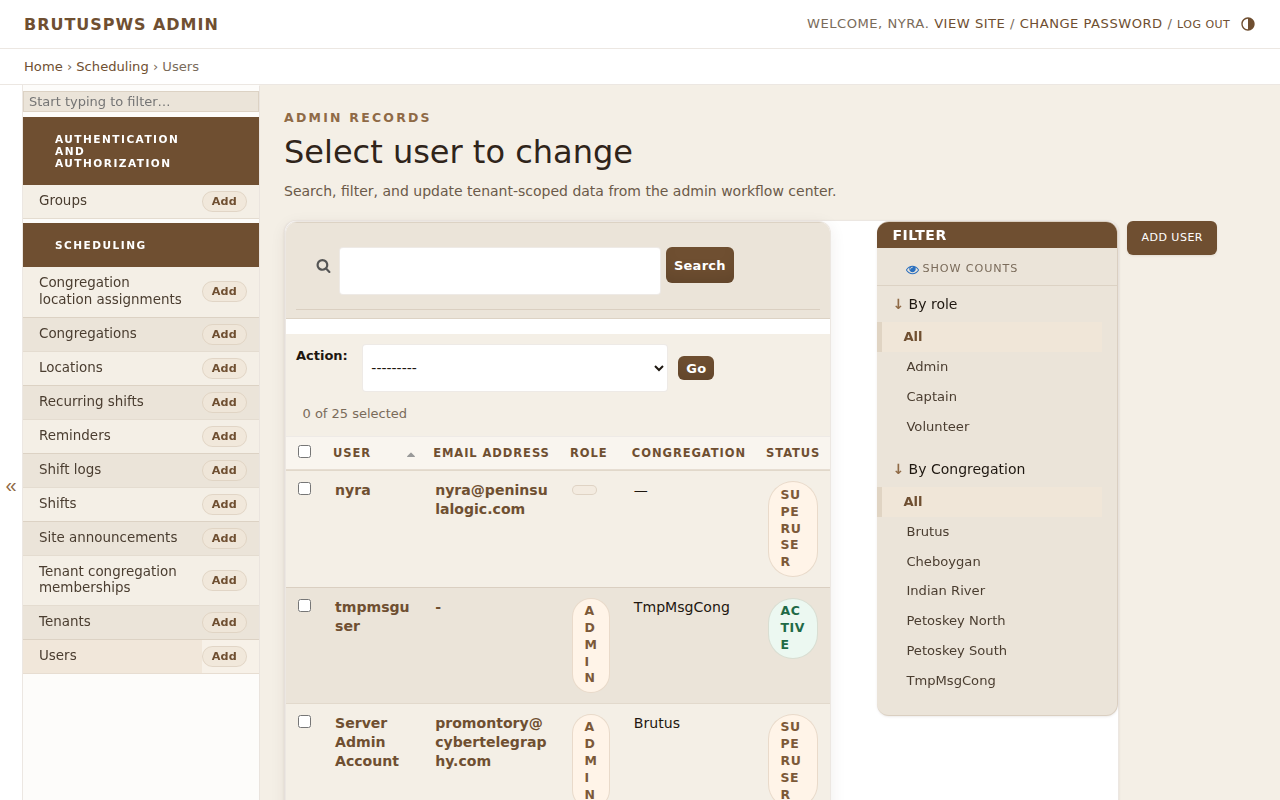Click the ADD USER button
1280x800 pixels.
(x=1171, y=238)
